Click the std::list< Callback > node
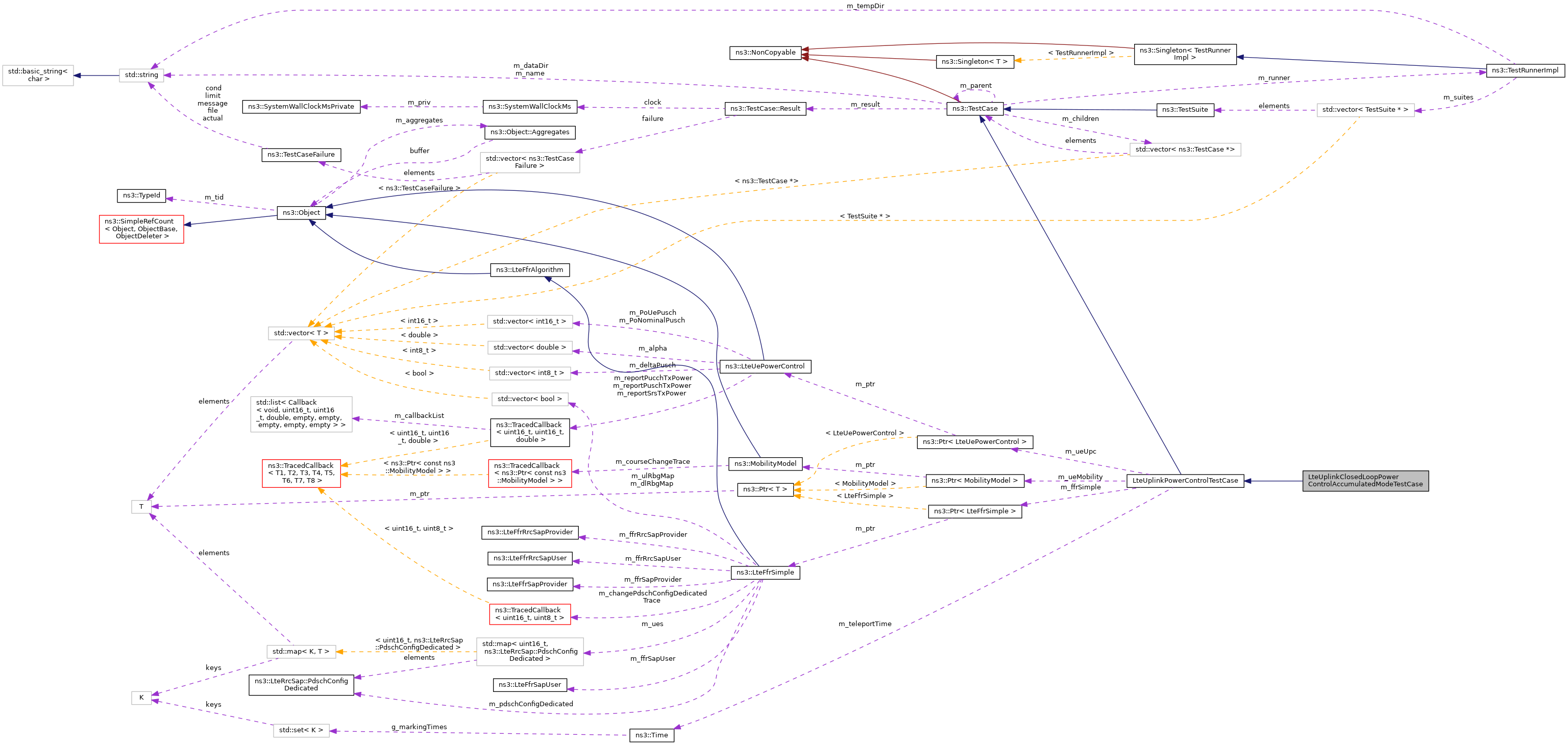 click(x=301, y=414)
